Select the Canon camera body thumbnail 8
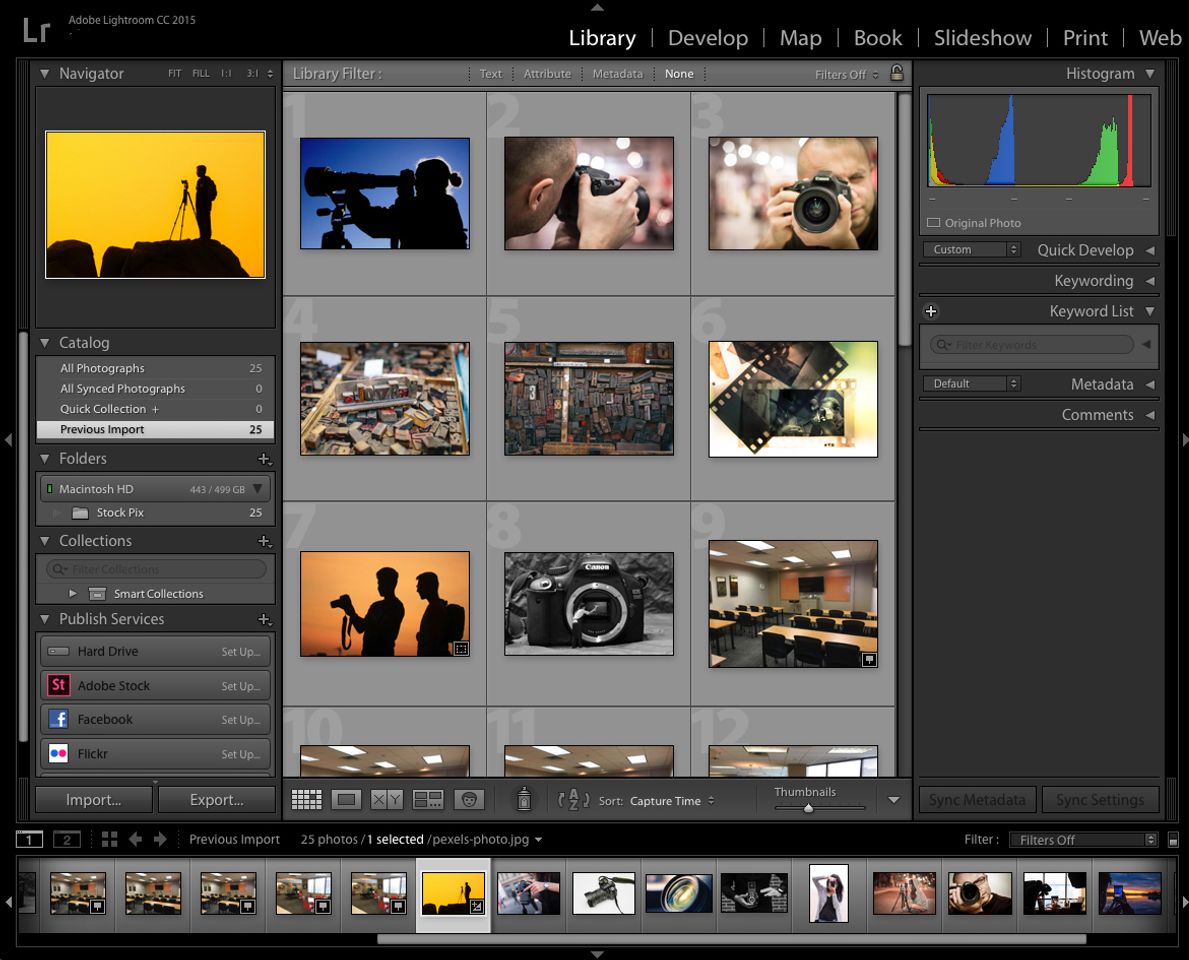1189x960 pixels. pos(588,604)
